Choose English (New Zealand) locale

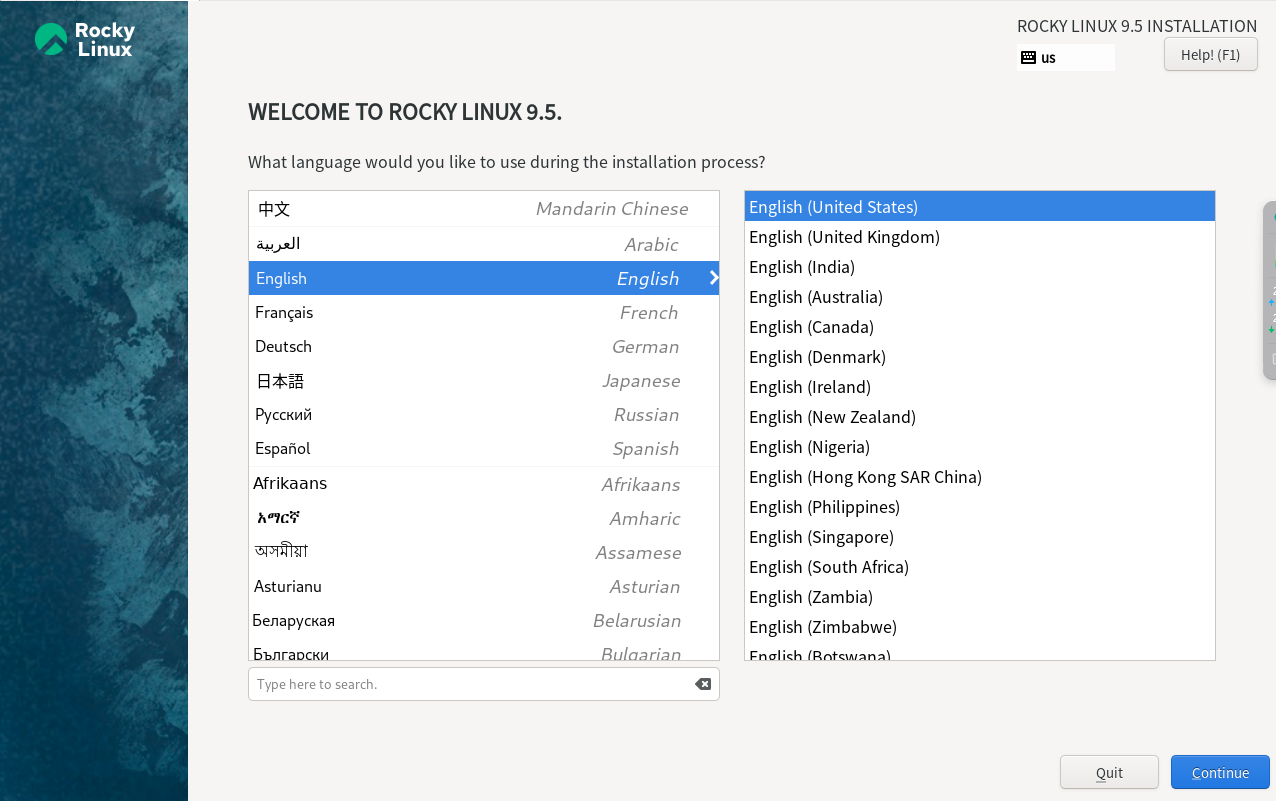tap(980, 417)
